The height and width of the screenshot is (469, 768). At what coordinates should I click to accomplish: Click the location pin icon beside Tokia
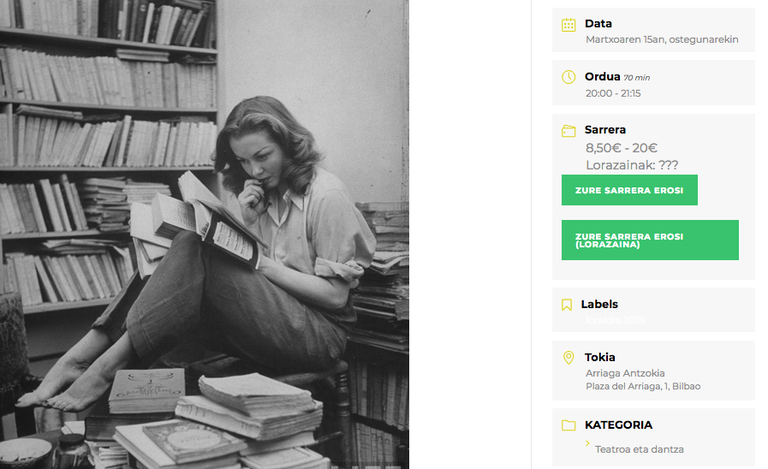(x=568, y=358)
